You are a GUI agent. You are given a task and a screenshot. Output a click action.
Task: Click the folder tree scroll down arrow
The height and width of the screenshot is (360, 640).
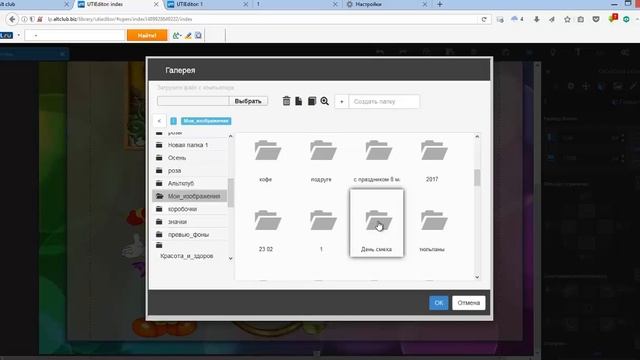pos(231,258)
